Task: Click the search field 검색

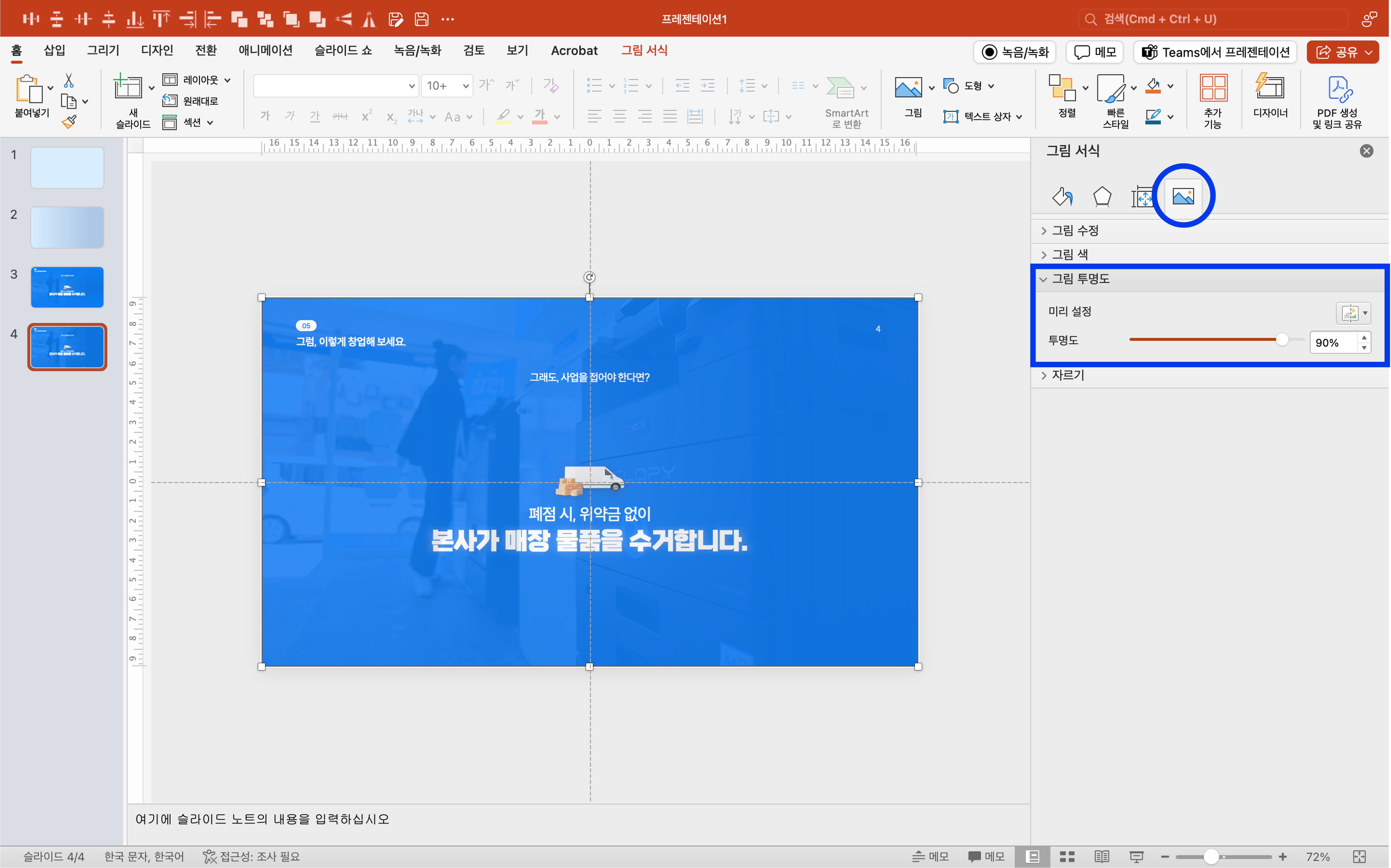Action: pyautogui.click(x=1213, y=19)
